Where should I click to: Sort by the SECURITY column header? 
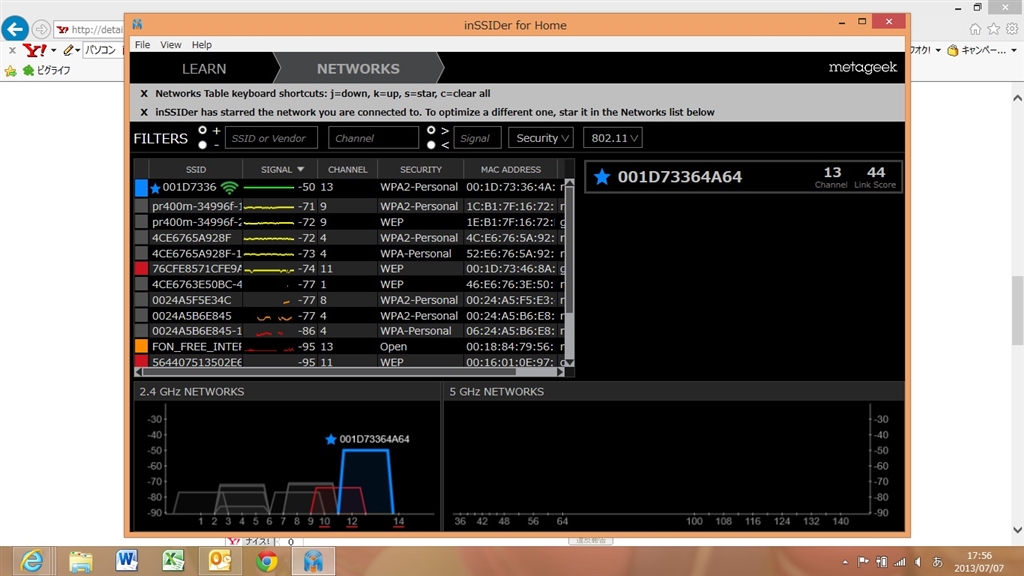421,169
